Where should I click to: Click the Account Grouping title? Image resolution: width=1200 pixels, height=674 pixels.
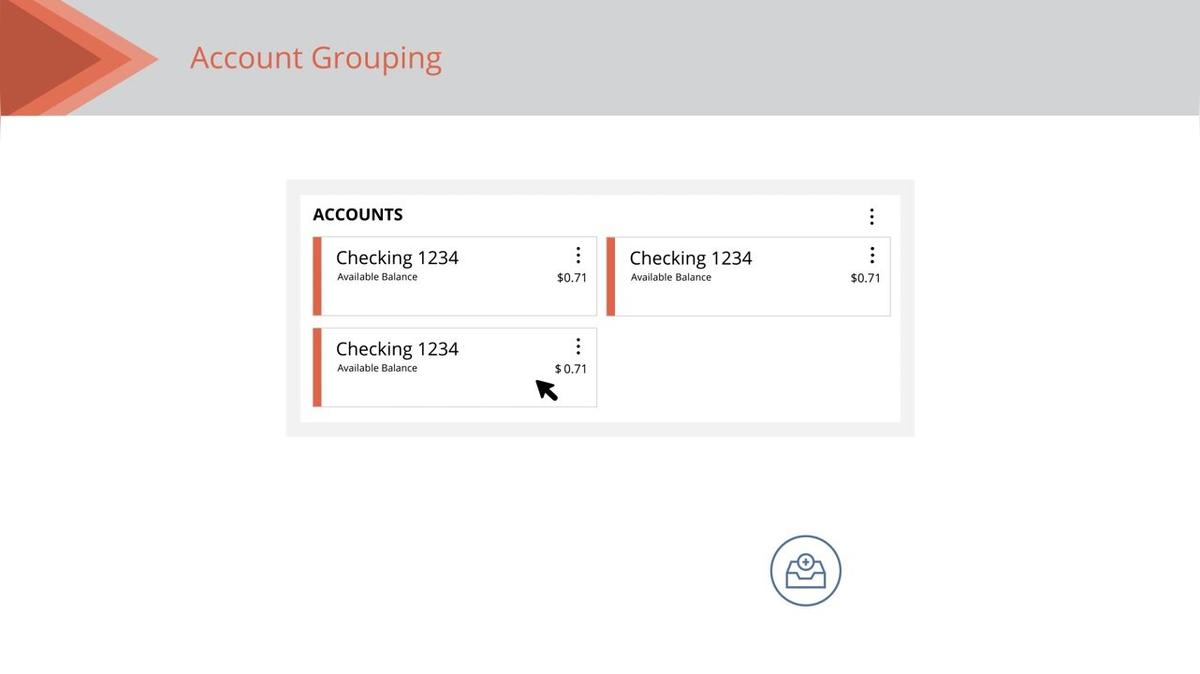(x=316, y=58)
